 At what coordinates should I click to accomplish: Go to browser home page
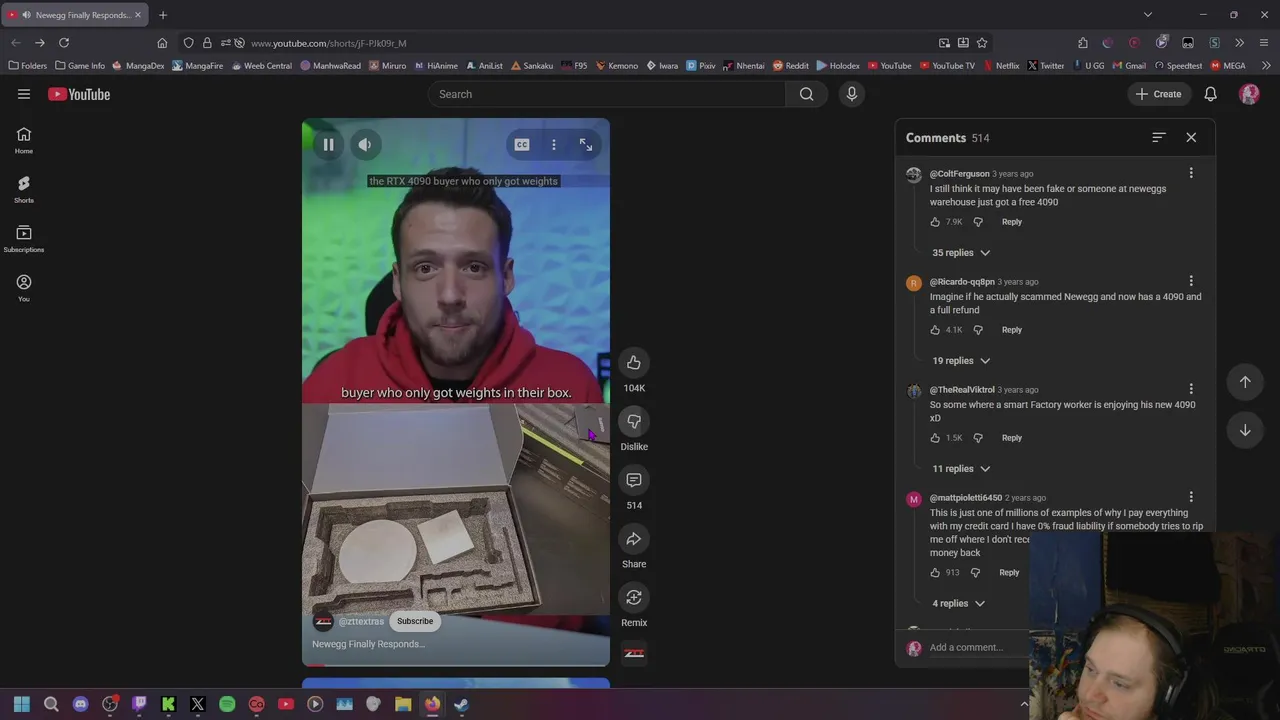[x=162, y=43]
